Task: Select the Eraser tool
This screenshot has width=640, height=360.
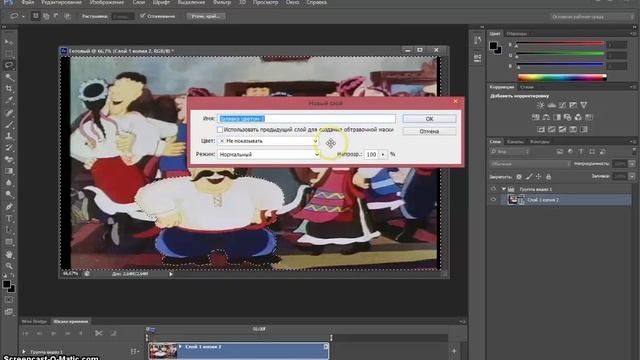Action: (9, 160)
